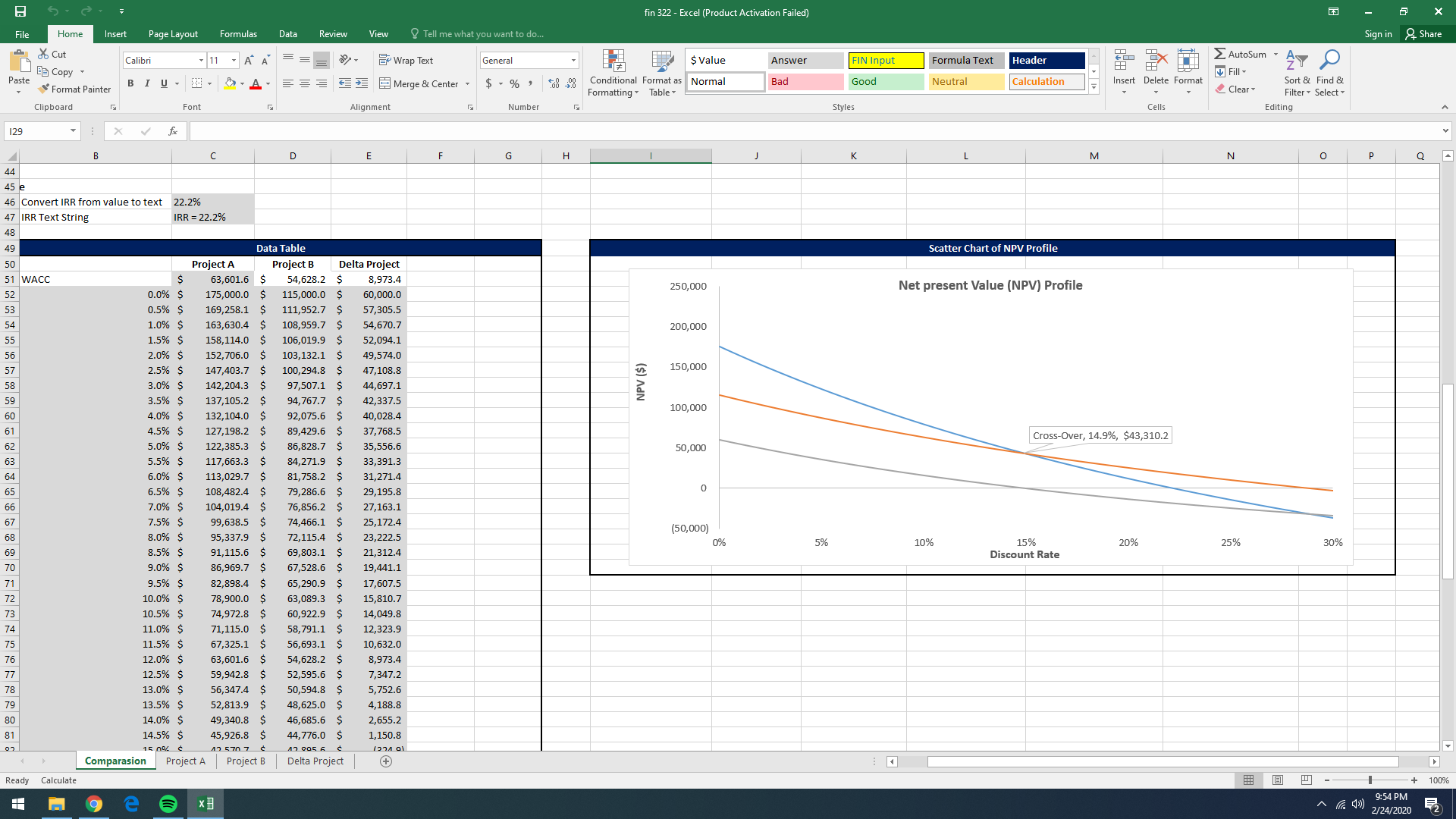Open the font size dropdown
This screenshot has height=819, width=1456.
[234, 61]
